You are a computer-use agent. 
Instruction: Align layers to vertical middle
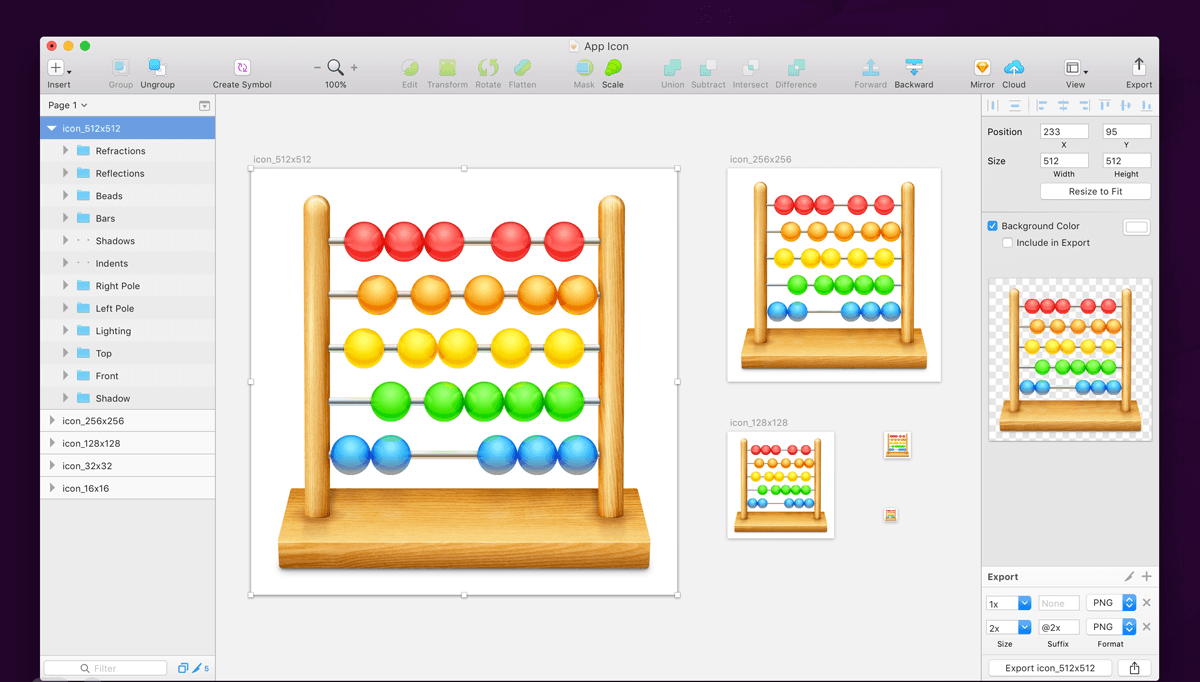[x=1126, y=105]
